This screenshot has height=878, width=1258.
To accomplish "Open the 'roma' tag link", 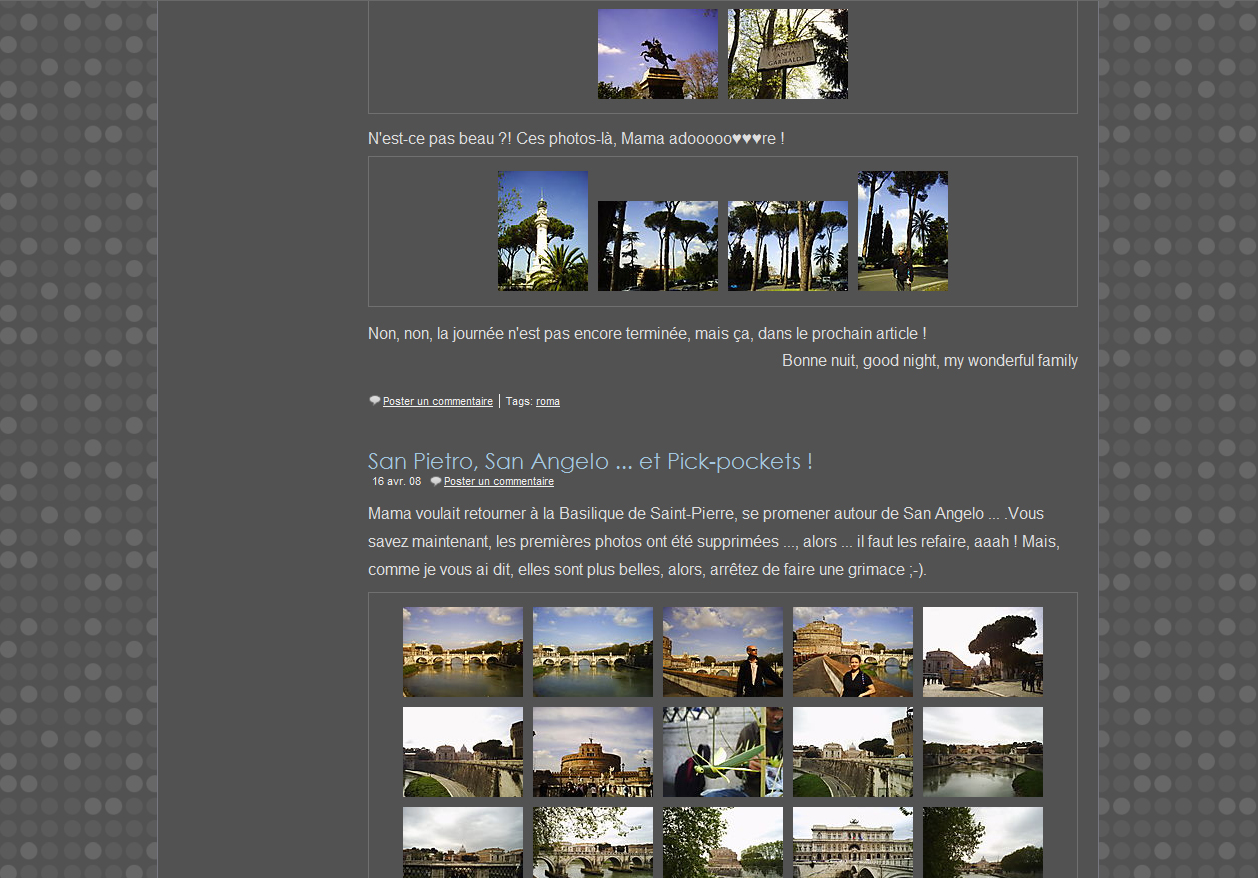I will pos(547,401).
